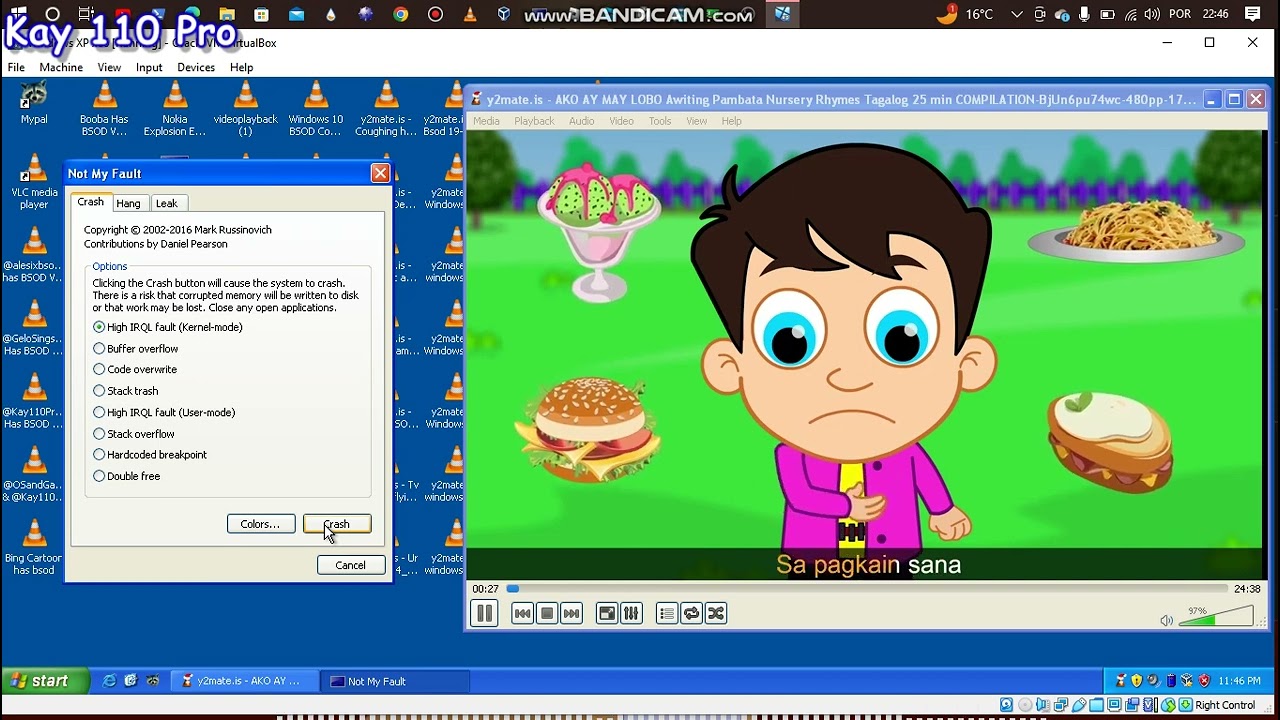Select the Mypal desktop icon
Viewport: 1280px width, 720px height.
coord(34,103)
